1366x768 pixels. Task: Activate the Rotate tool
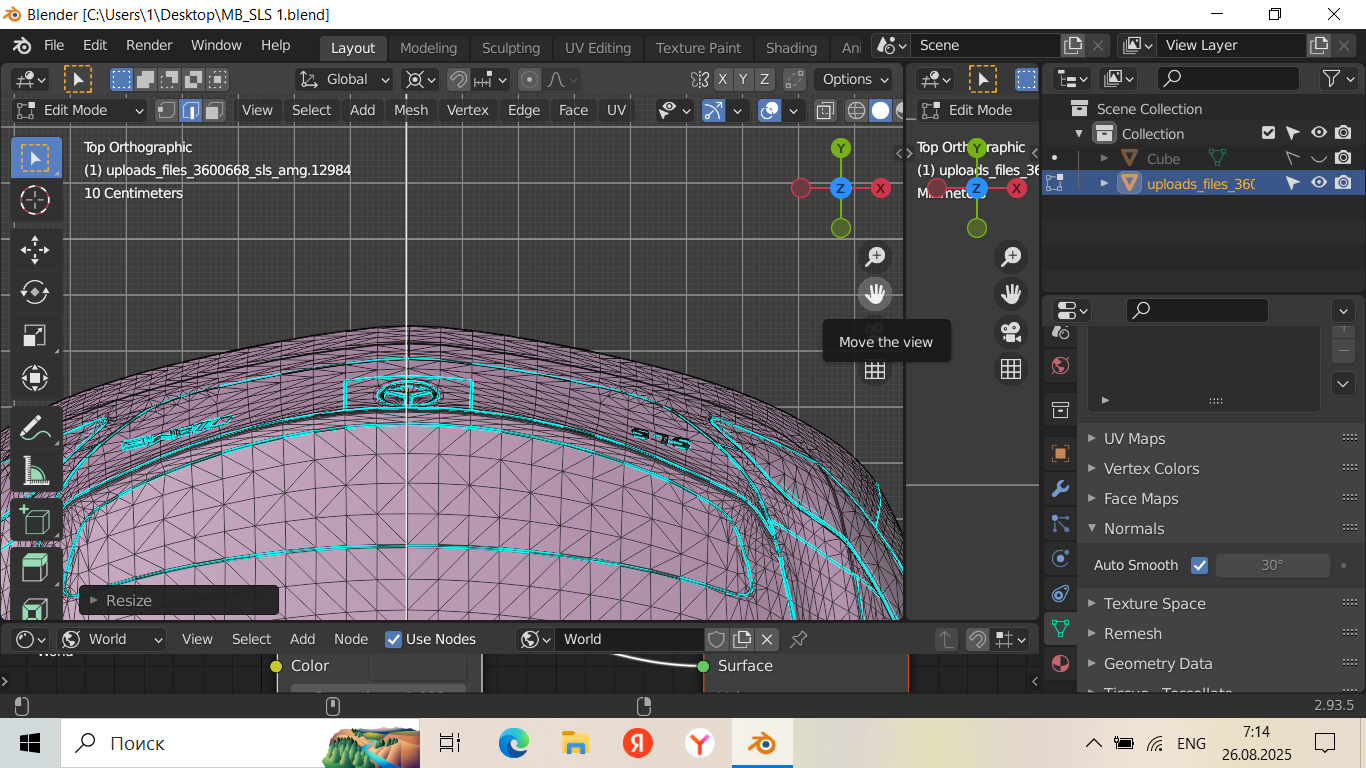point(35,292)
